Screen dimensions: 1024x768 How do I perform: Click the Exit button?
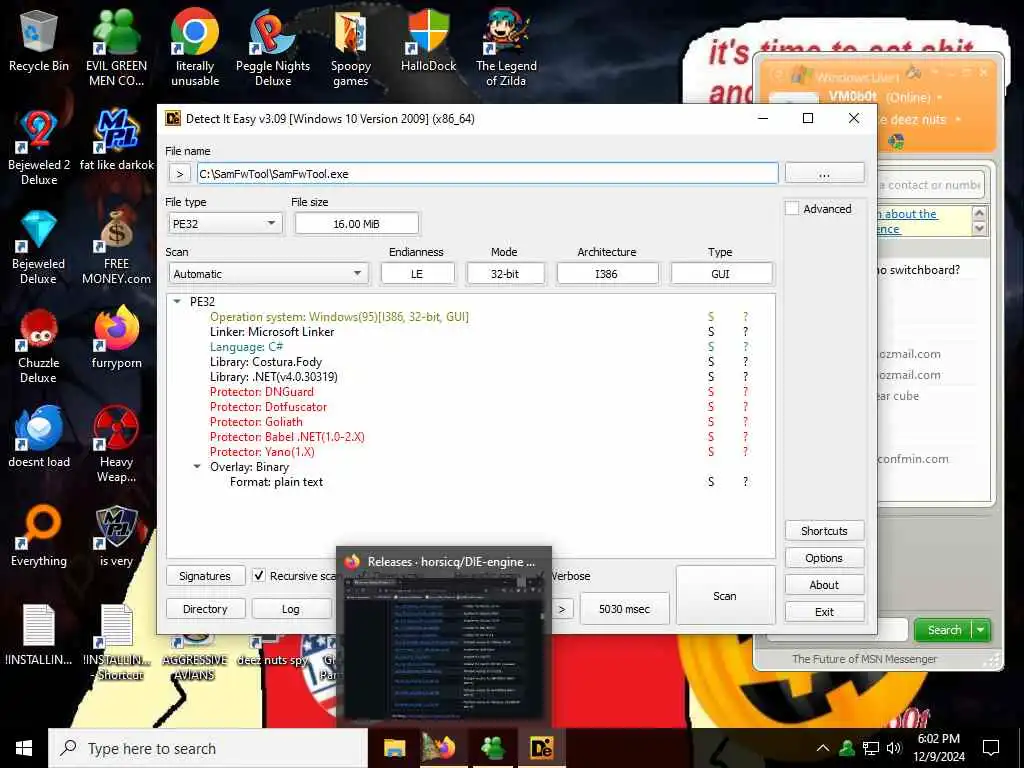(824, 612)
